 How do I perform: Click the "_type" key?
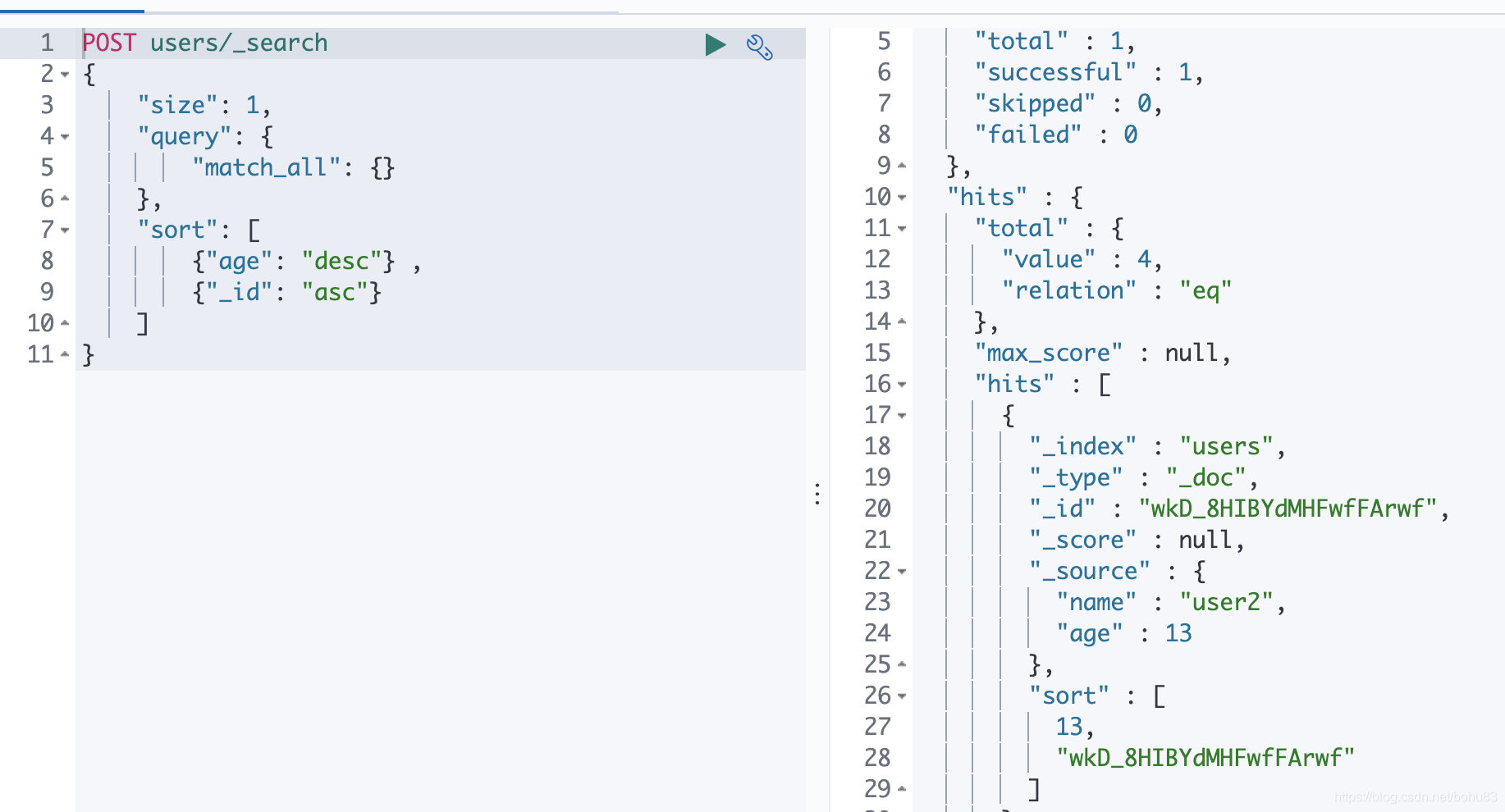click(x=1076, y=477)
